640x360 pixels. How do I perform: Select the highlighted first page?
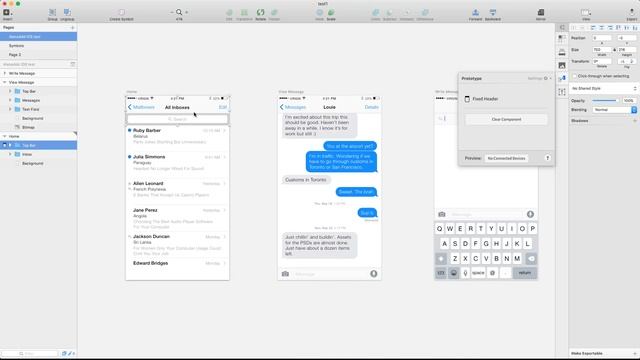click(x=38, y=37)
